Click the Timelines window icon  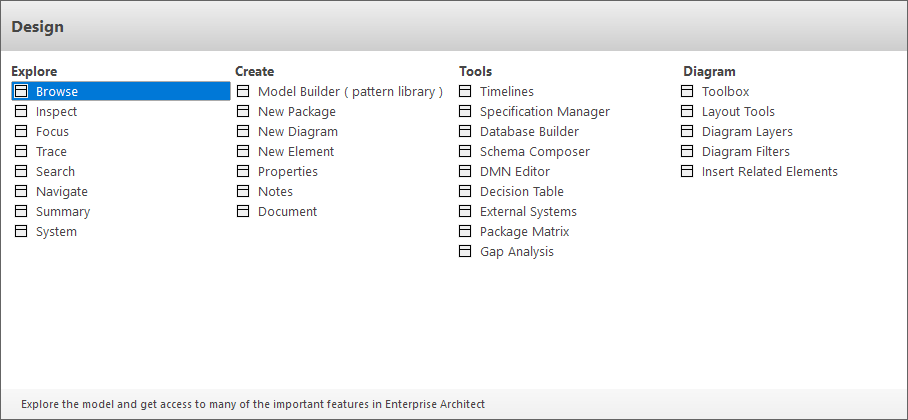click(x=465, y=91)
